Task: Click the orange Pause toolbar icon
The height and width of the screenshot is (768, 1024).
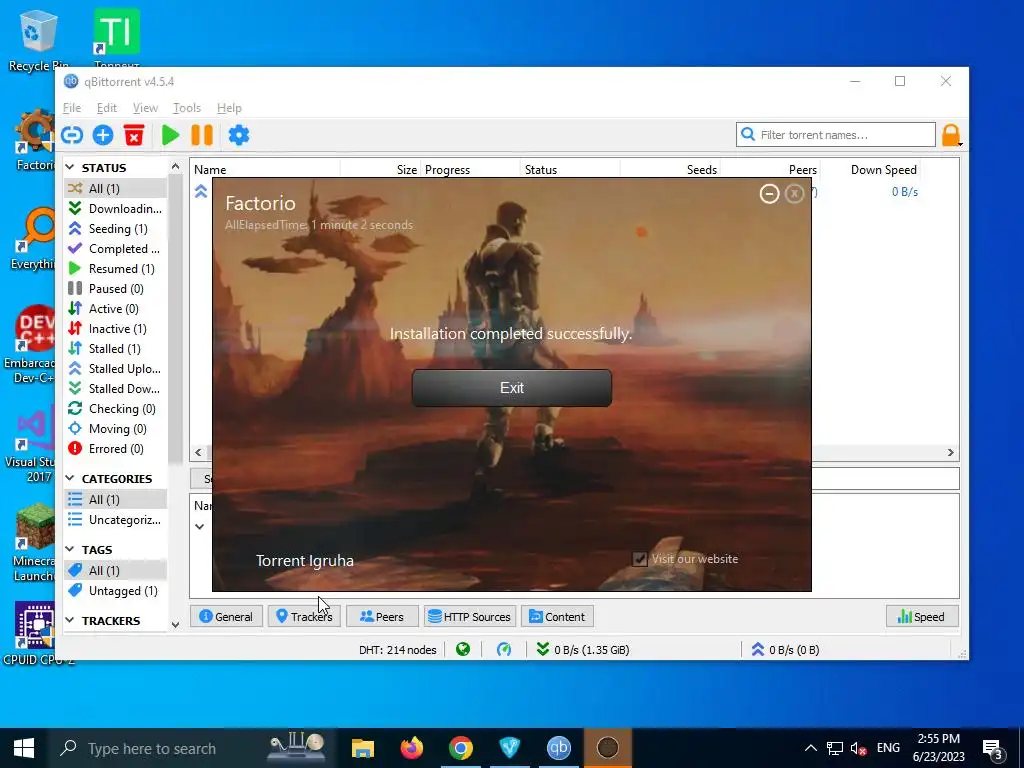Action: [x=202, y=135]
